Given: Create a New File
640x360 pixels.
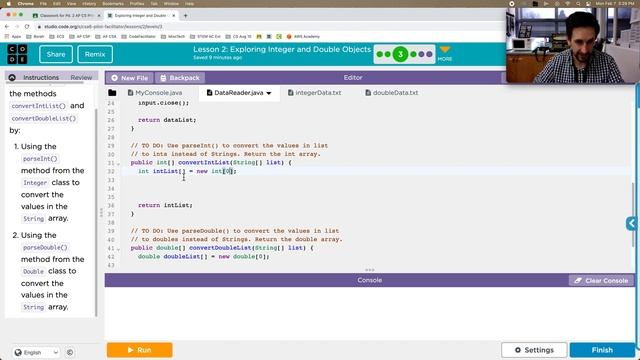Looking at the screenshot, I should (x=130, y=78).
